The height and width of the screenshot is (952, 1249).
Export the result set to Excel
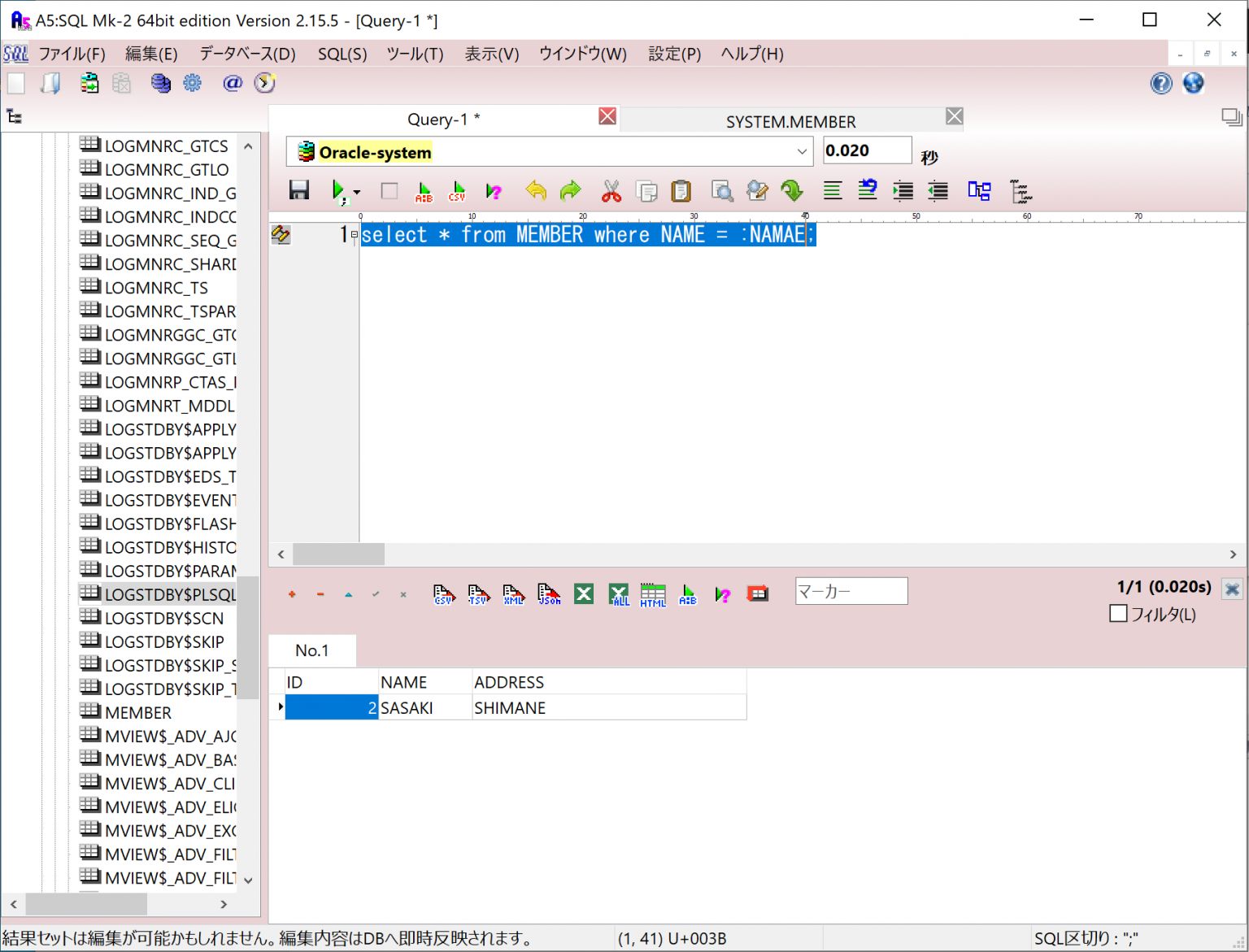click(583, 594)
